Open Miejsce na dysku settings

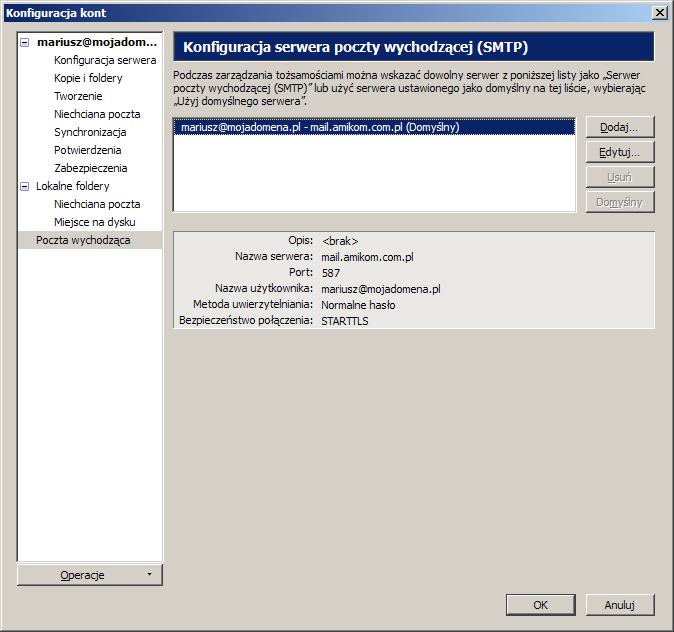(94, 222)
